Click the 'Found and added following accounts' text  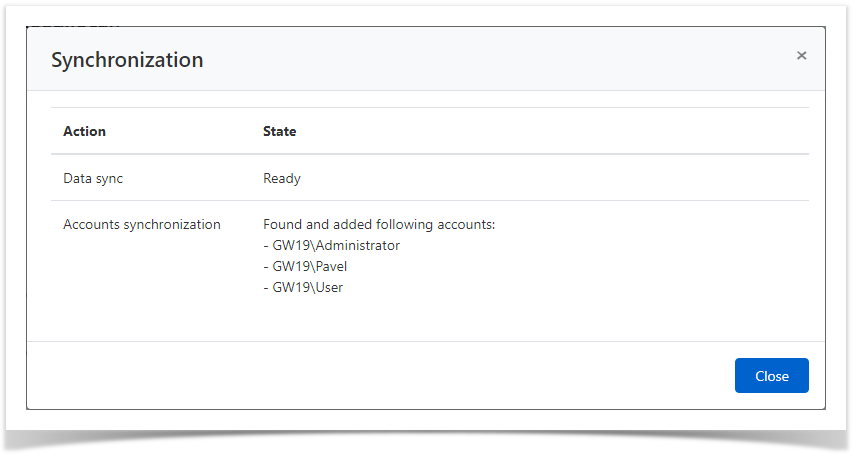click(x=379, y=224)
